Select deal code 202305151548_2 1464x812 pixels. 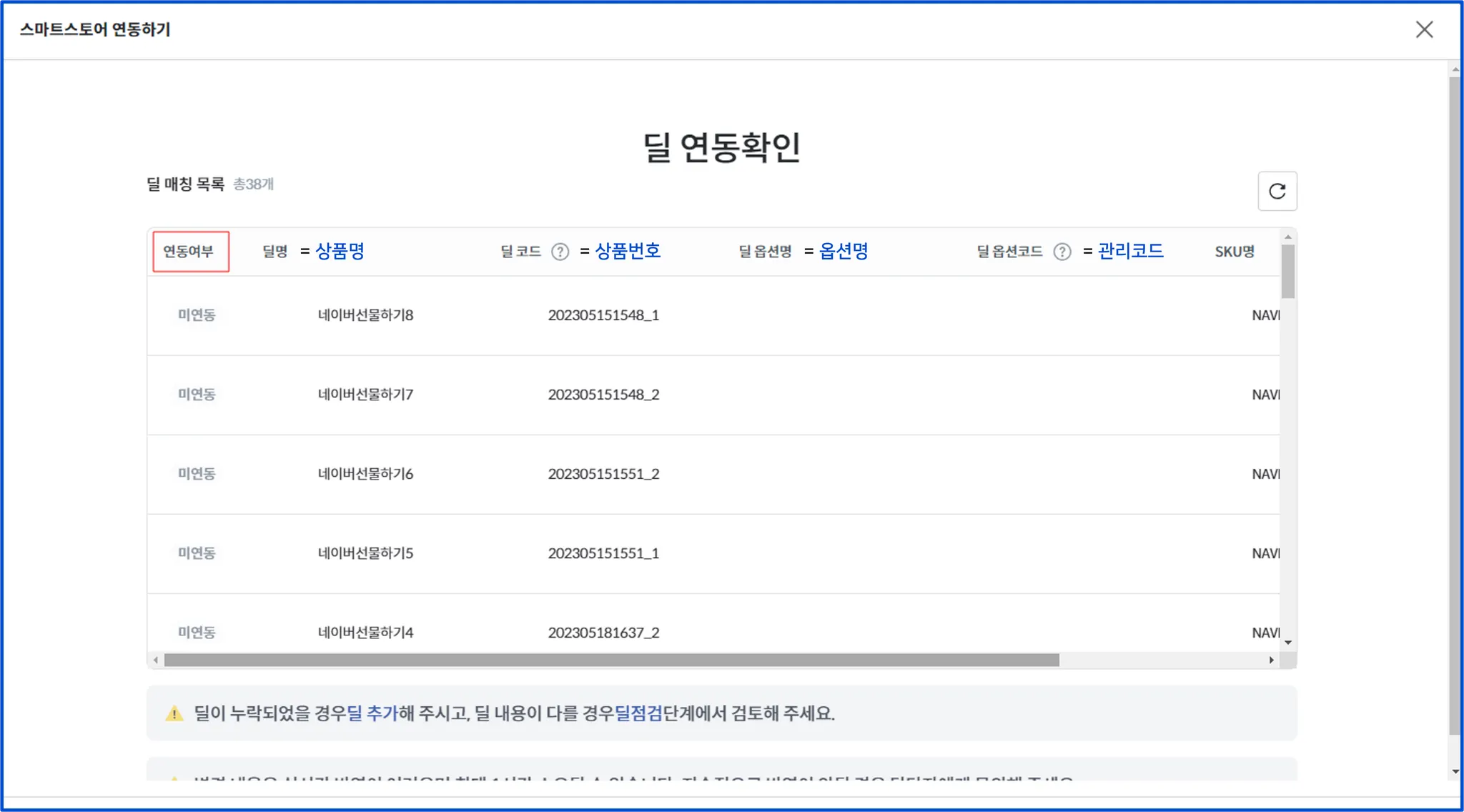tap(603, 395)
